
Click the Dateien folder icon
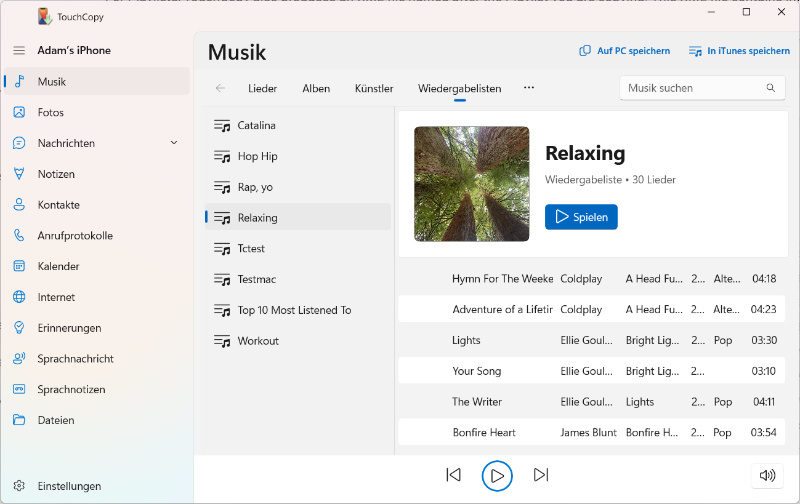[x=19, y=420]
